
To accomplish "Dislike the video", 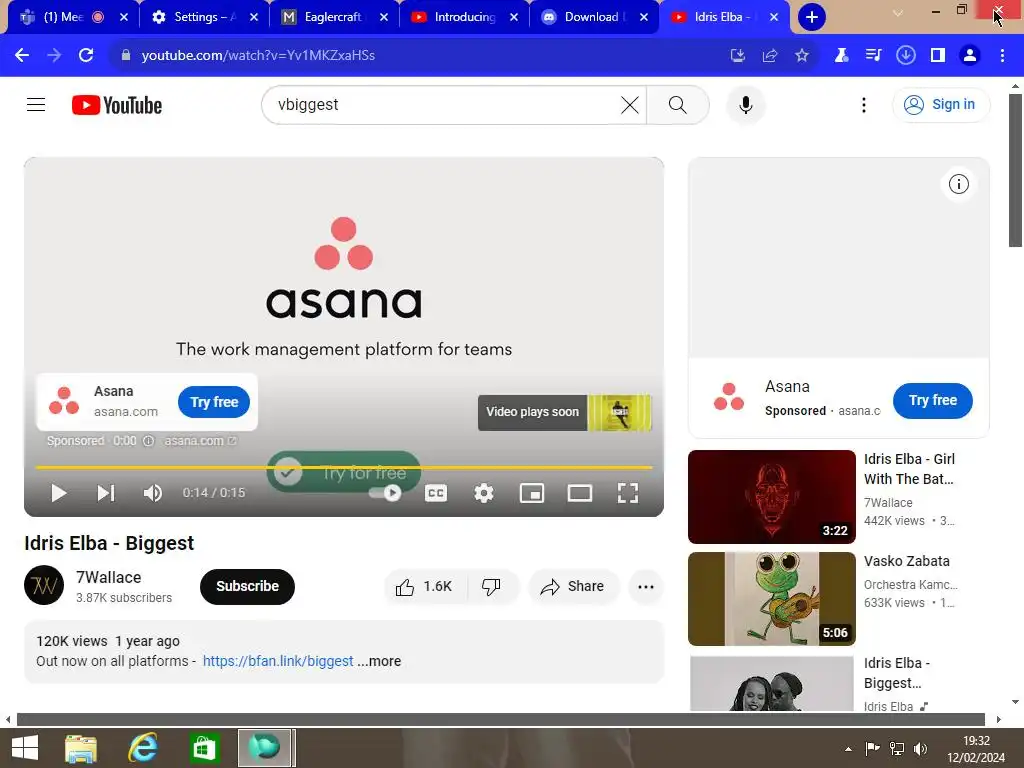I will [492, 586].
